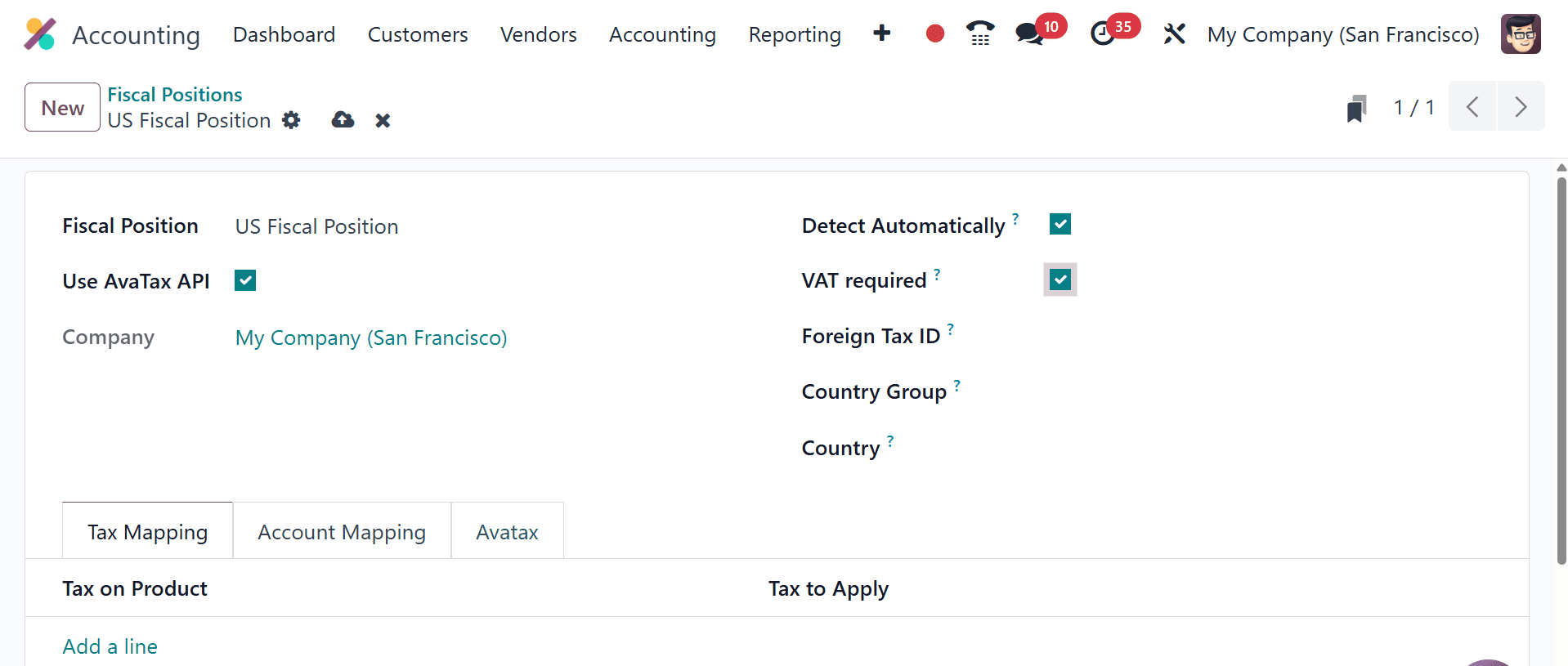1568x666 pixels.
Task: Uncheck Detect Automatically checkbox
Action: point(1060,224)
